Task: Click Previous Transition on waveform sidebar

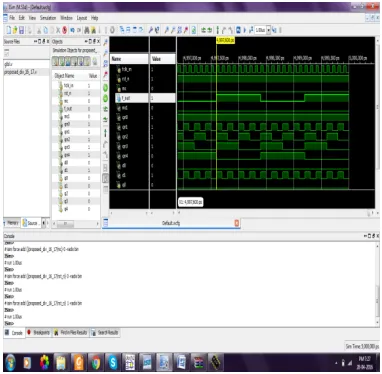Action: coord(105,109)
